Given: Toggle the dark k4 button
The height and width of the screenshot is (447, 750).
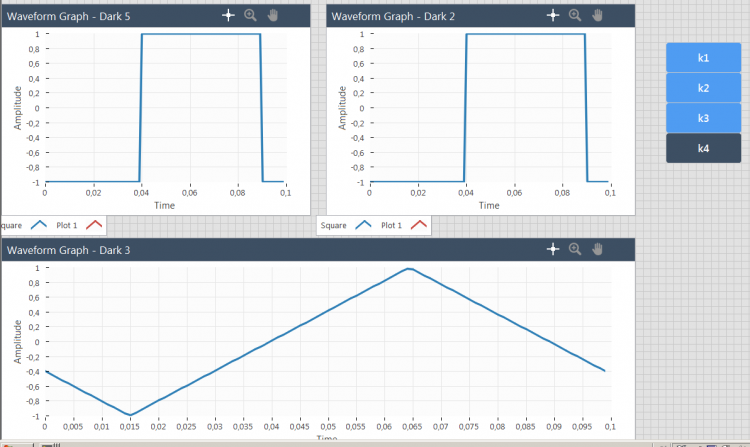Looking at the screenshot, I should click(703, 148).
